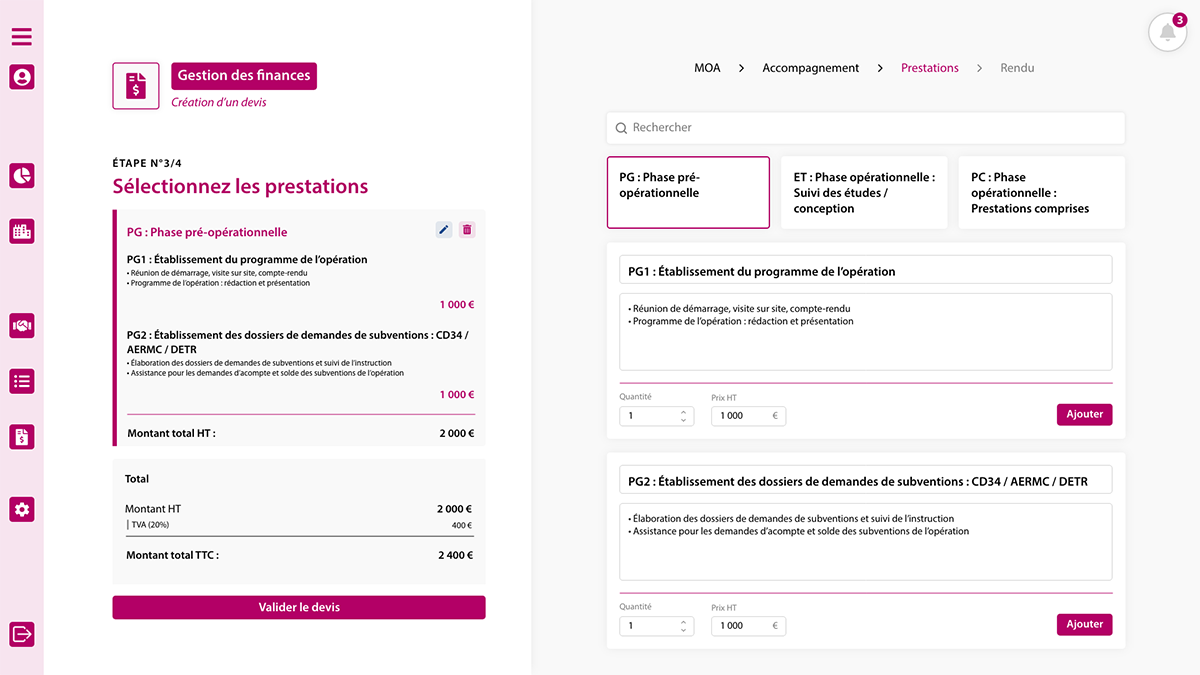Open the user profile icon in the sidebar
The height and width of the screenshot is (675, 1200).
[x=21, y=77]
